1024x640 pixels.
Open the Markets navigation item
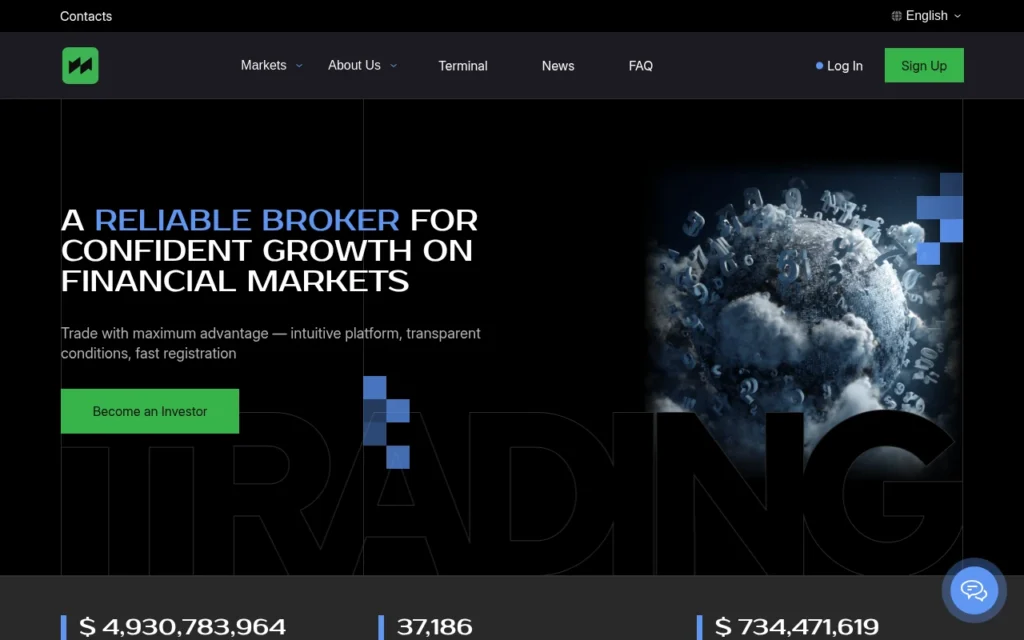coord(263,65)
